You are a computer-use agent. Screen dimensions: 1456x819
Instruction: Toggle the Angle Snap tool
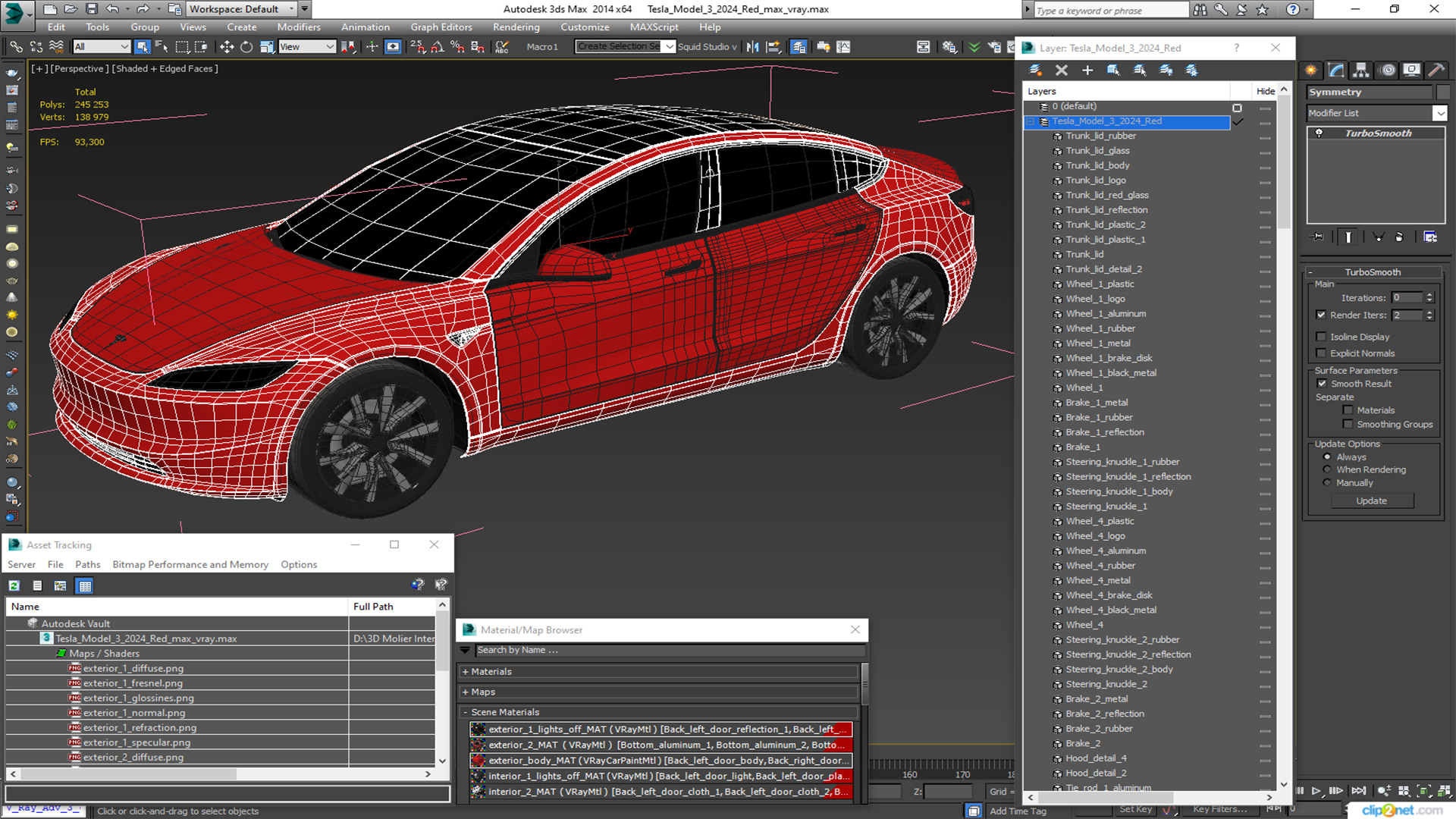point(437,47)
